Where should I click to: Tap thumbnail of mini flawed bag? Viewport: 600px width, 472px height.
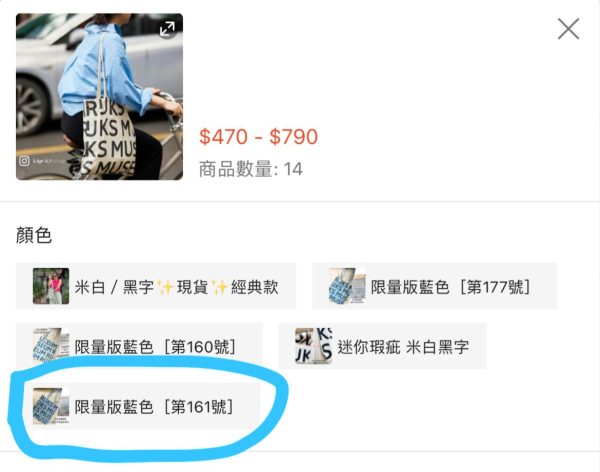313,346
